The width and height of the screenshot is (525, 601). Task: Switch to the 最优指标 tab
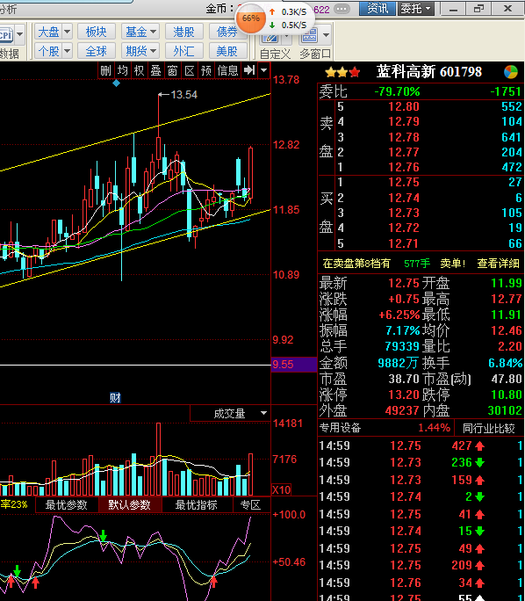[x=196, y=505]
